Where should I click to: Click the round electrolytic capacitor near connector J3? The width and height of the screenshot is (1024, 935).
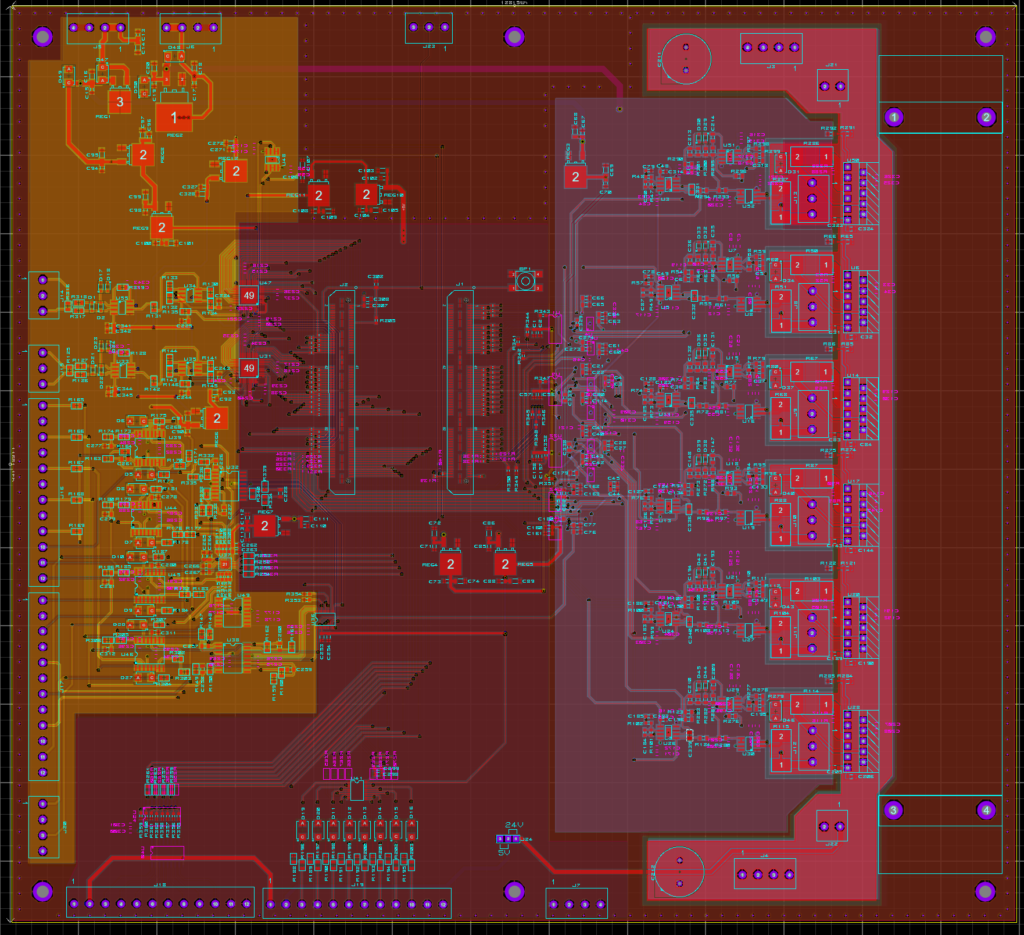(685, 58)
